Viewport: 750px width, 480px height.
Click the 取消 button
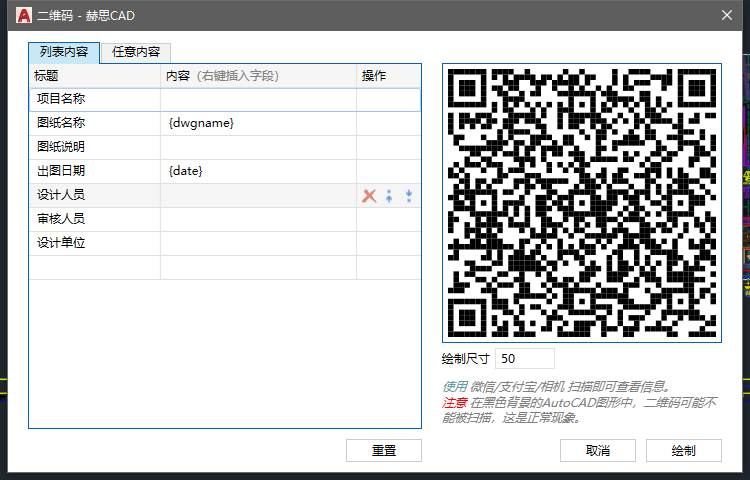point(597,450)
